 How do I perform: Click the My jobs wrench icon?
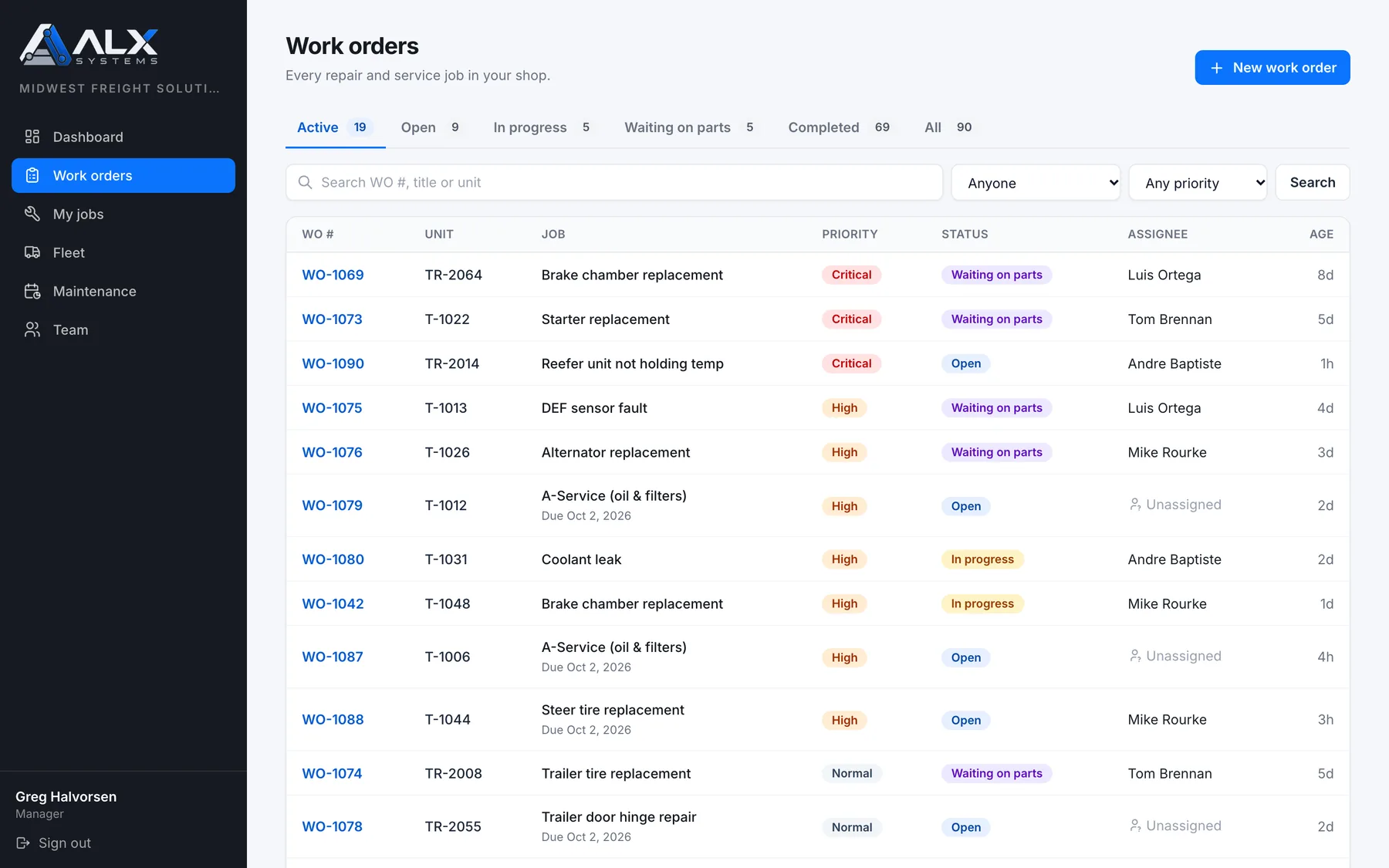tap(32, 214)
